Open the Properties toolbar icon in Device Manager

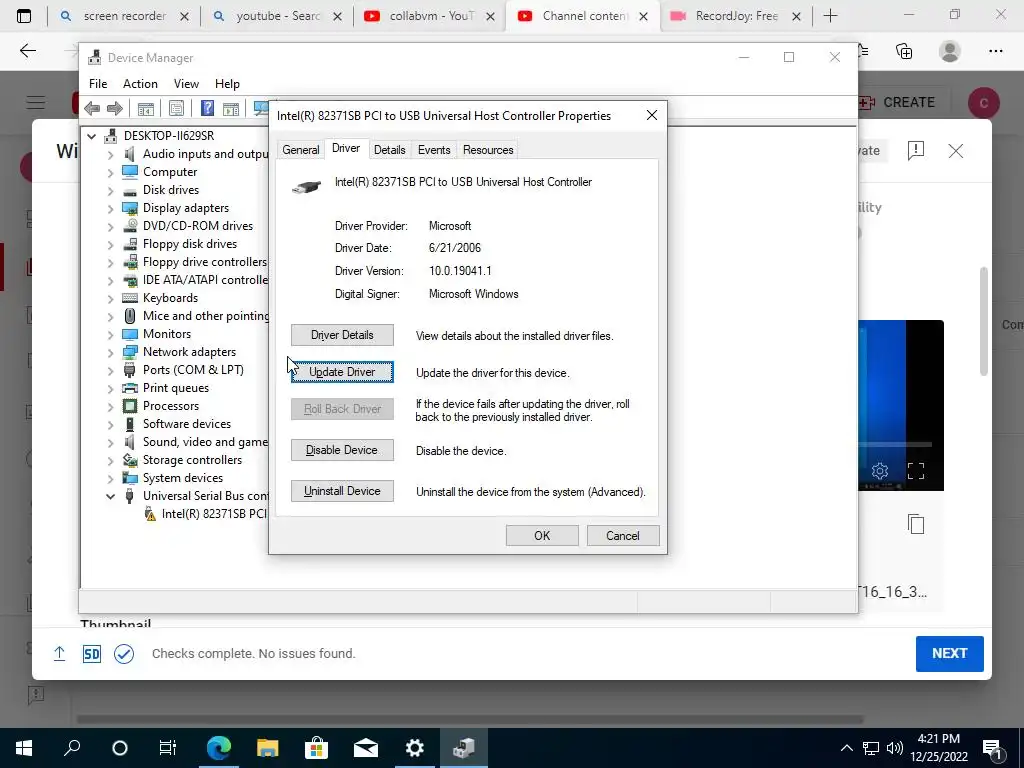[176, 108]
